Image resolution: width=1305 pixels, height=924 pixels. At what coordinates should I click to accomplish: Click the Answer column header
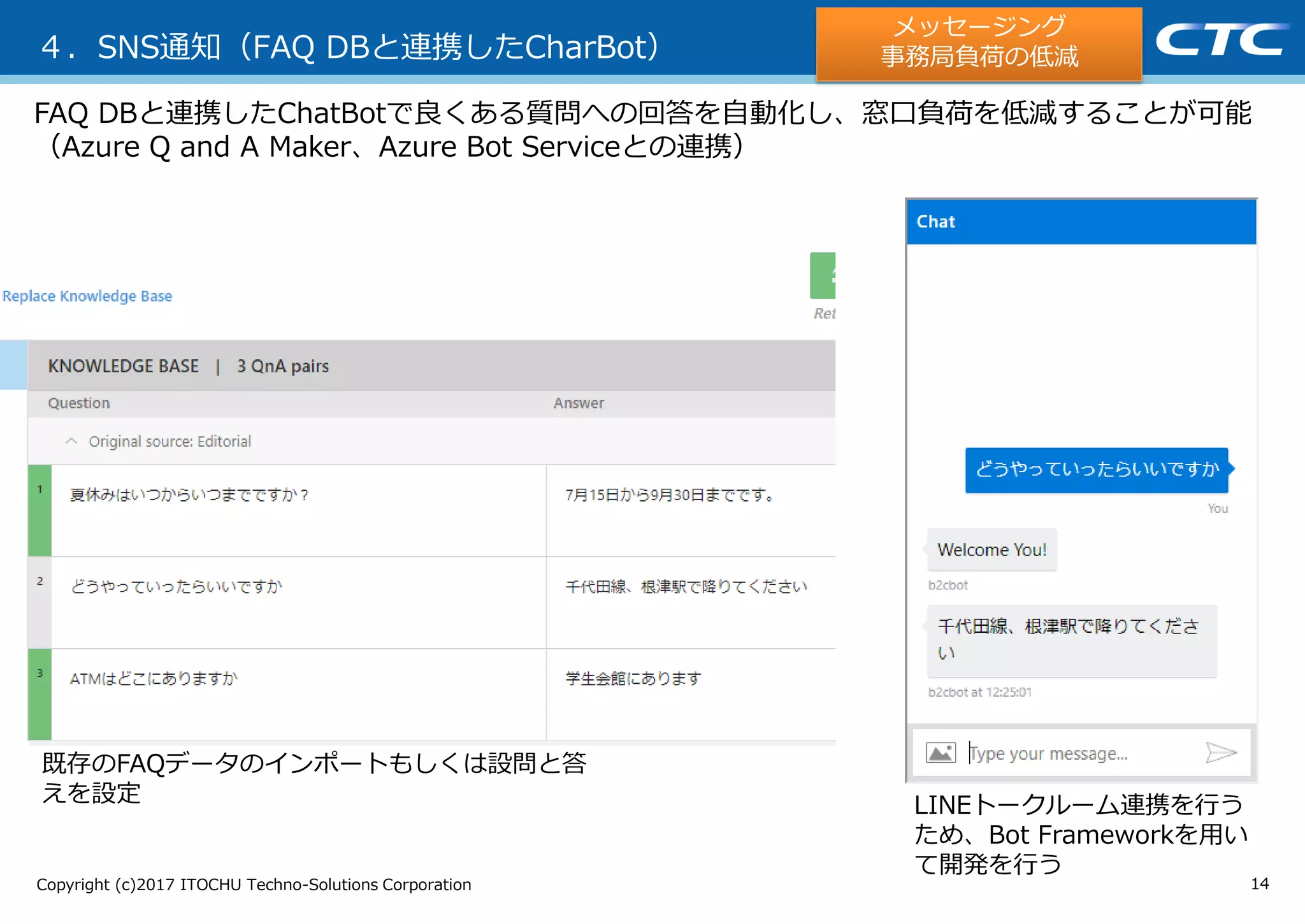(x=579, y=403)
